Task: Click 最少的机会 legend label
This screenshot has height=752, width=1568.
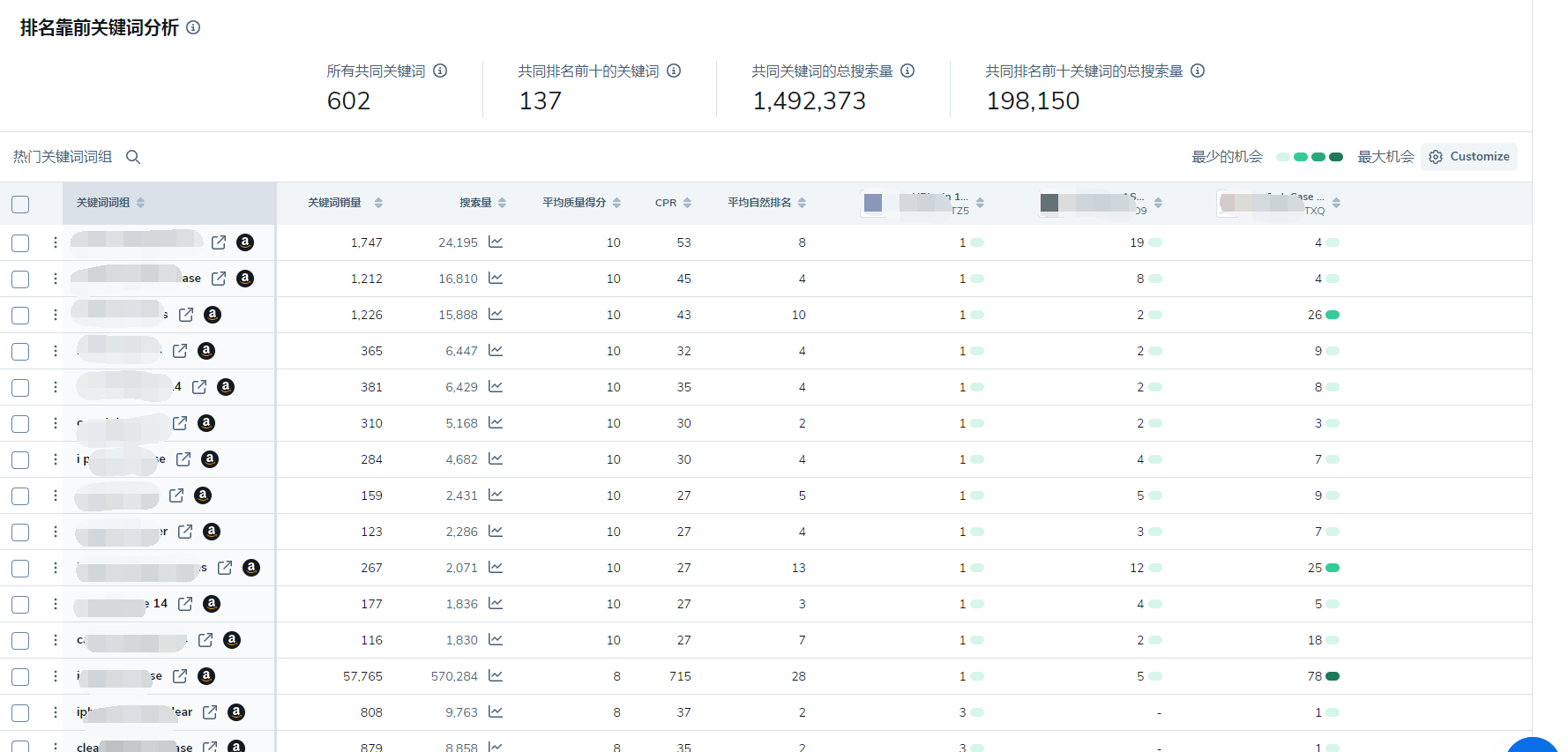Action: click(1228, 157)
